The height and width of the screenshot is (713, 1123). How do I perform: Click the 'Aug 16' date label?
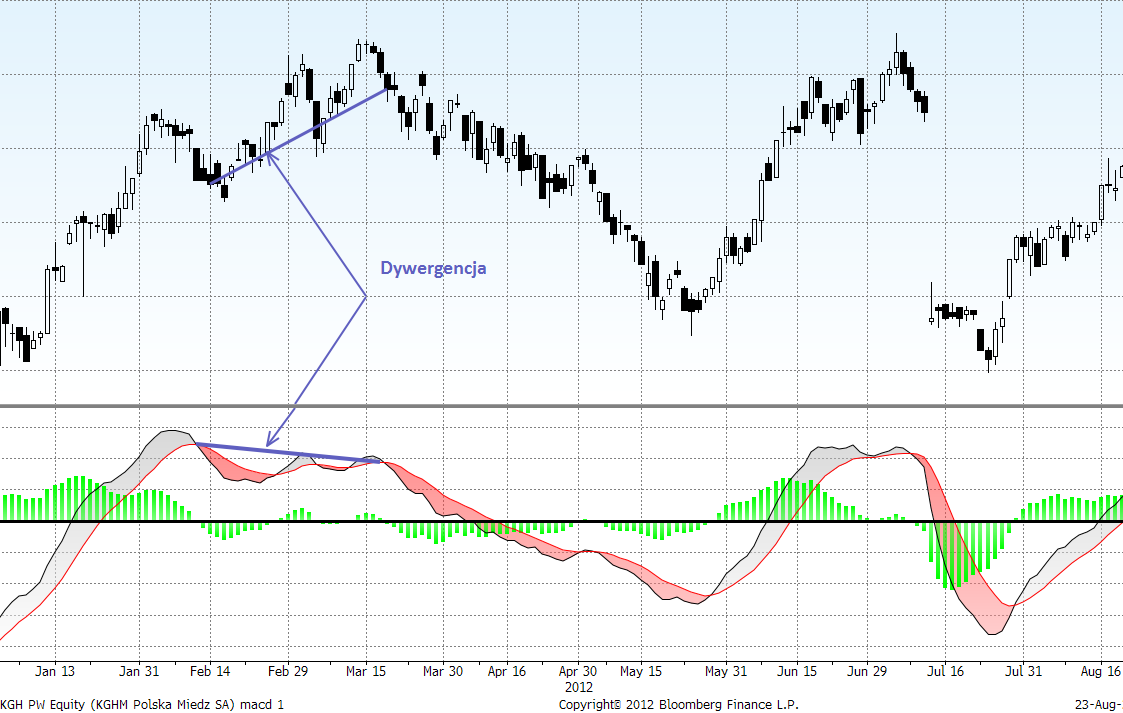(1101, 671)
